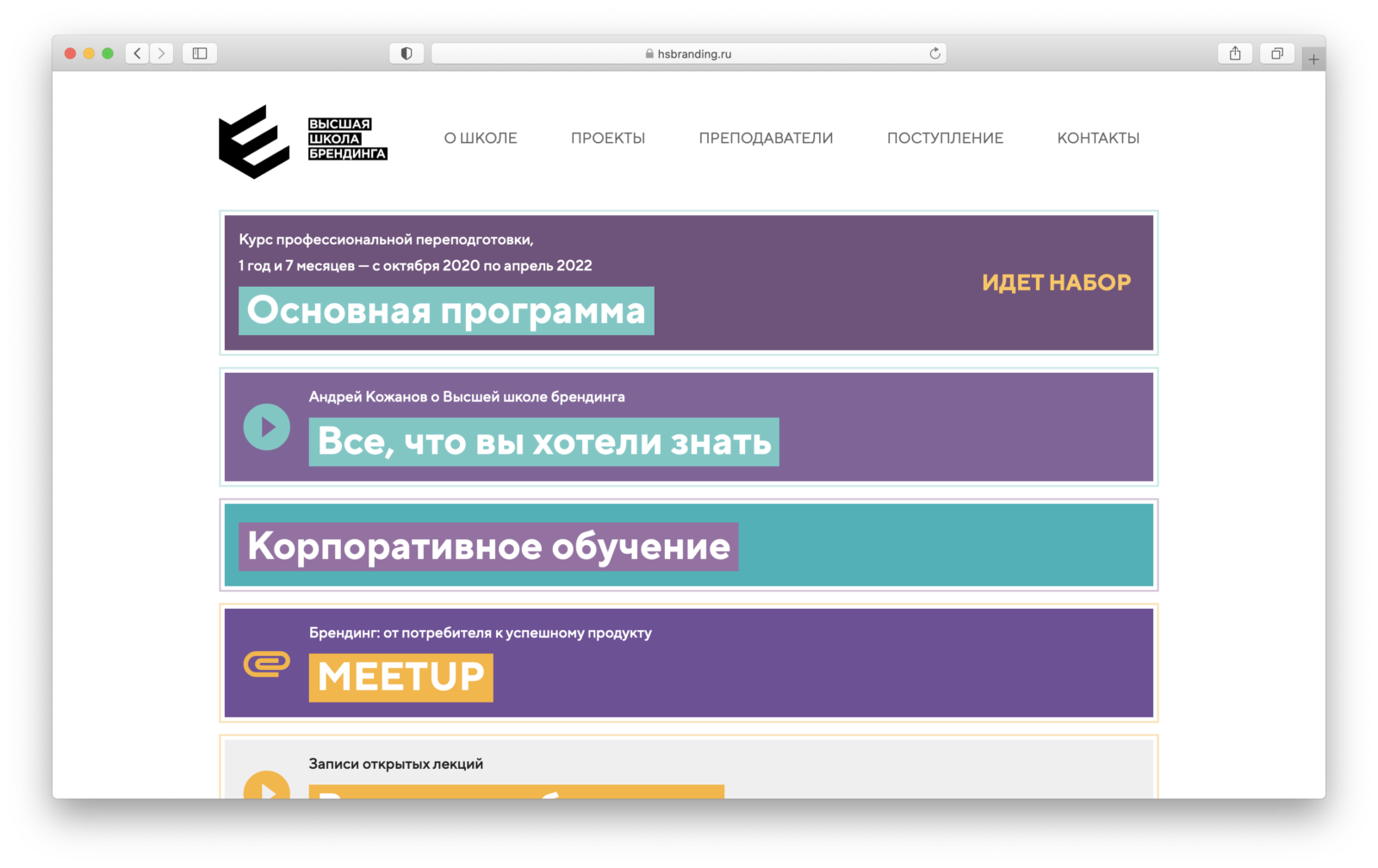Go to the ПОСТУПЛЕНИЕ page
Image resolution: width=1378 pixels, height=868 pixels.
(945, 138)
